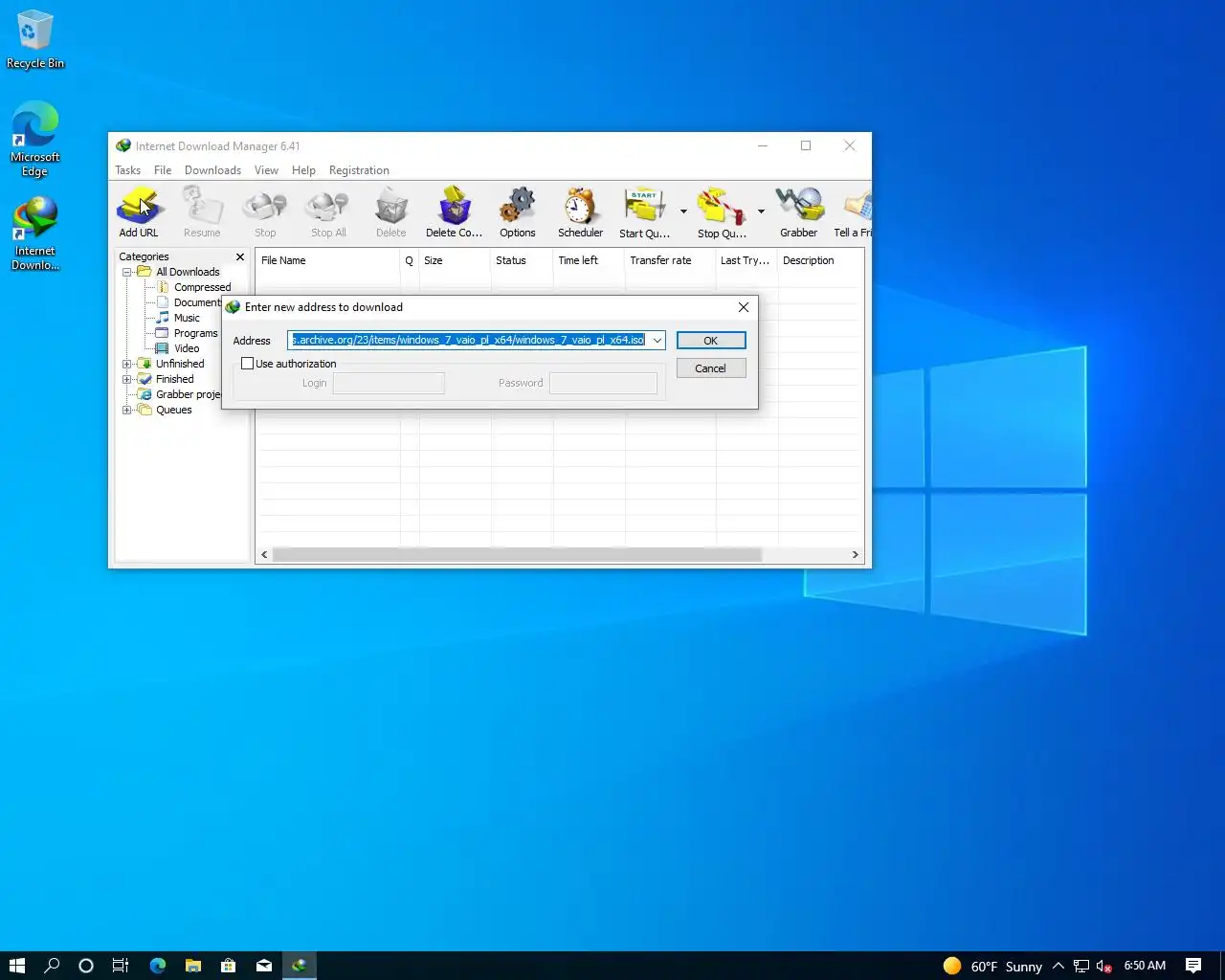Image resolution: width=1225 pixels, height=980 pixels.
Task: Click the Stop All toolbar icon
Action: [x=328, y=212]
